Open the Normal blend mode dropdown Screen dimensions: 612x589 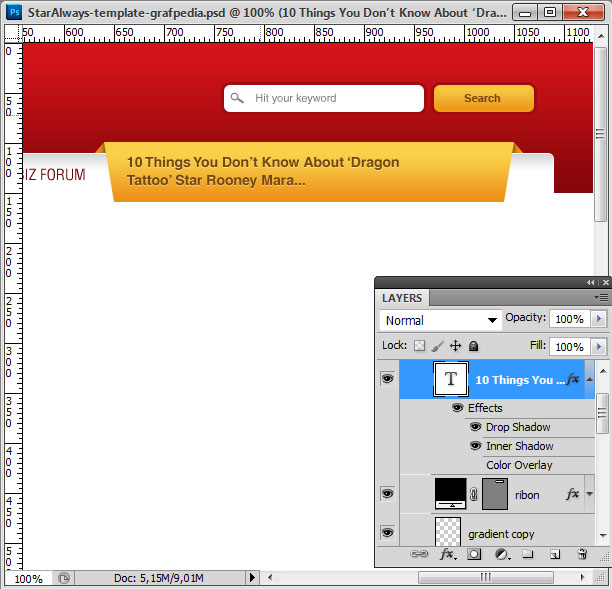pyautogui.click(x=441, y=320)
